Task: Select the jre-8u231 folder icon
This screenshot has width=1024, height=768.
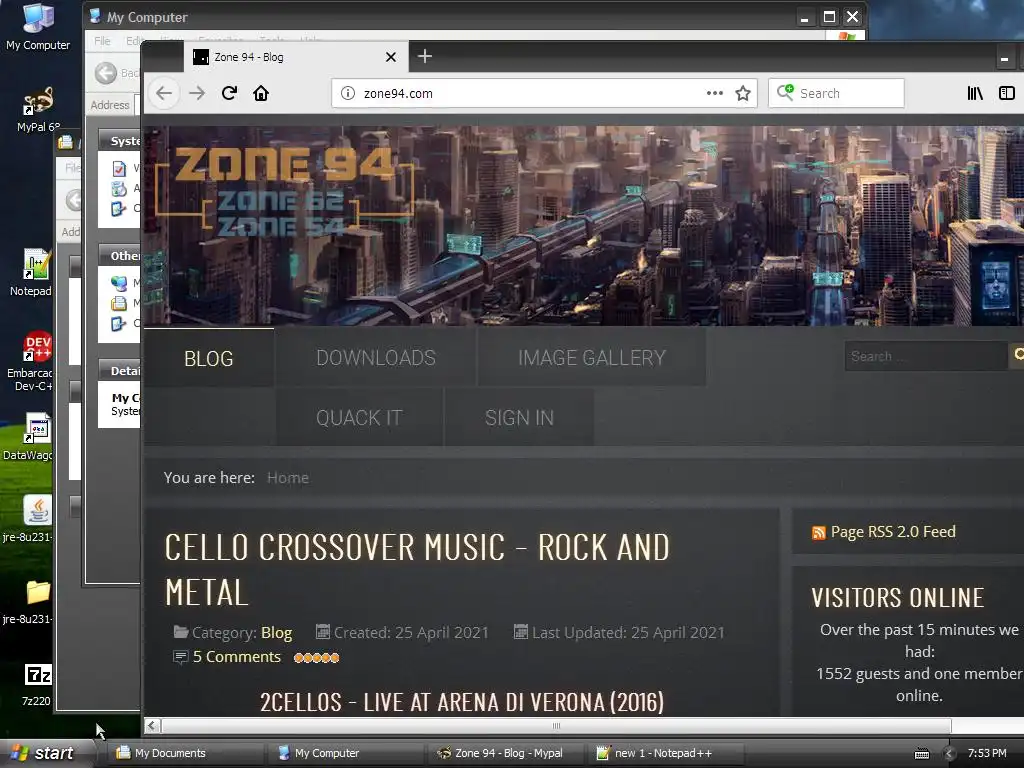Action: [x=31, y=602]
